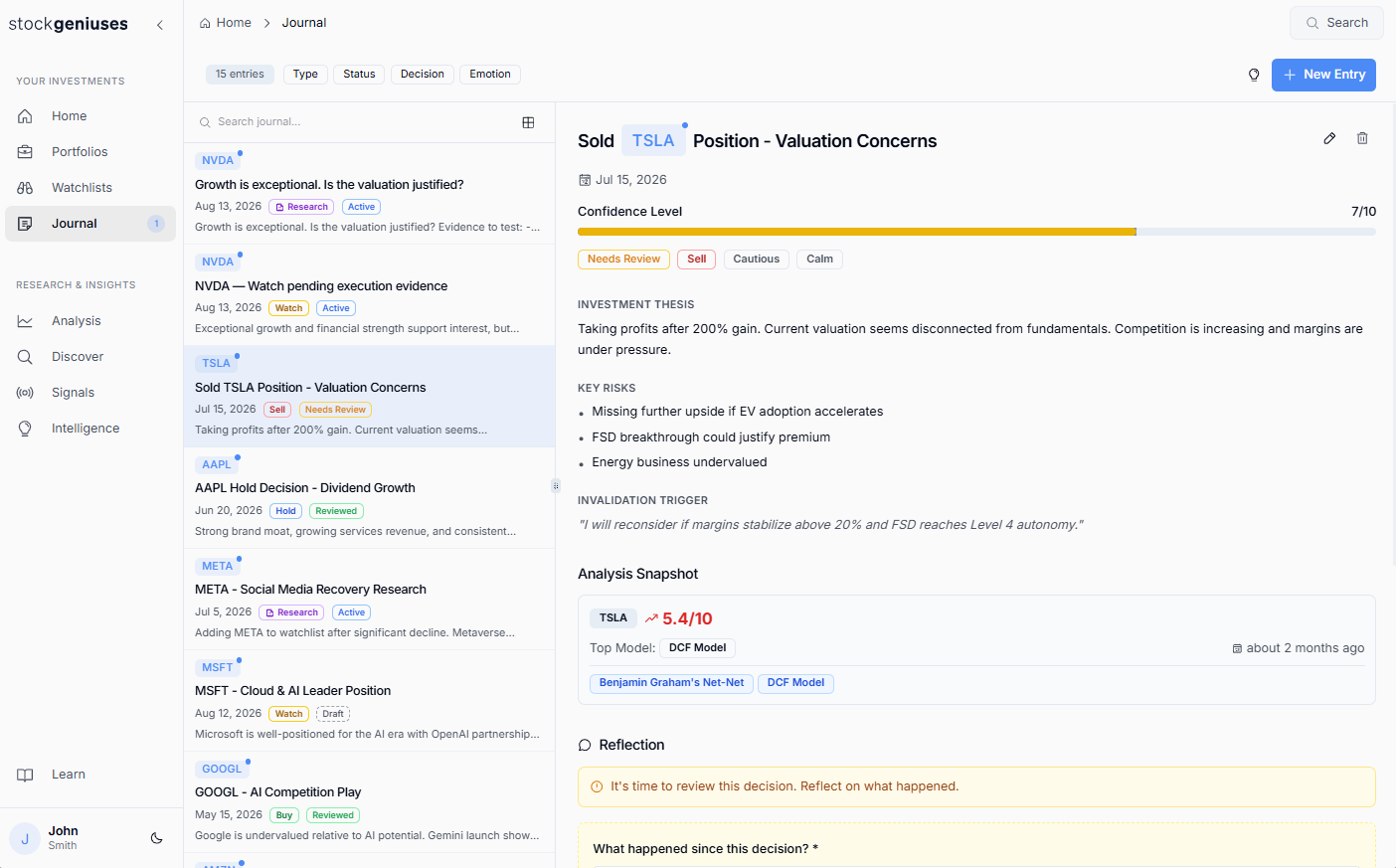
Task: Go to Watchlists in the sidebar
Action: coord(90,188)
